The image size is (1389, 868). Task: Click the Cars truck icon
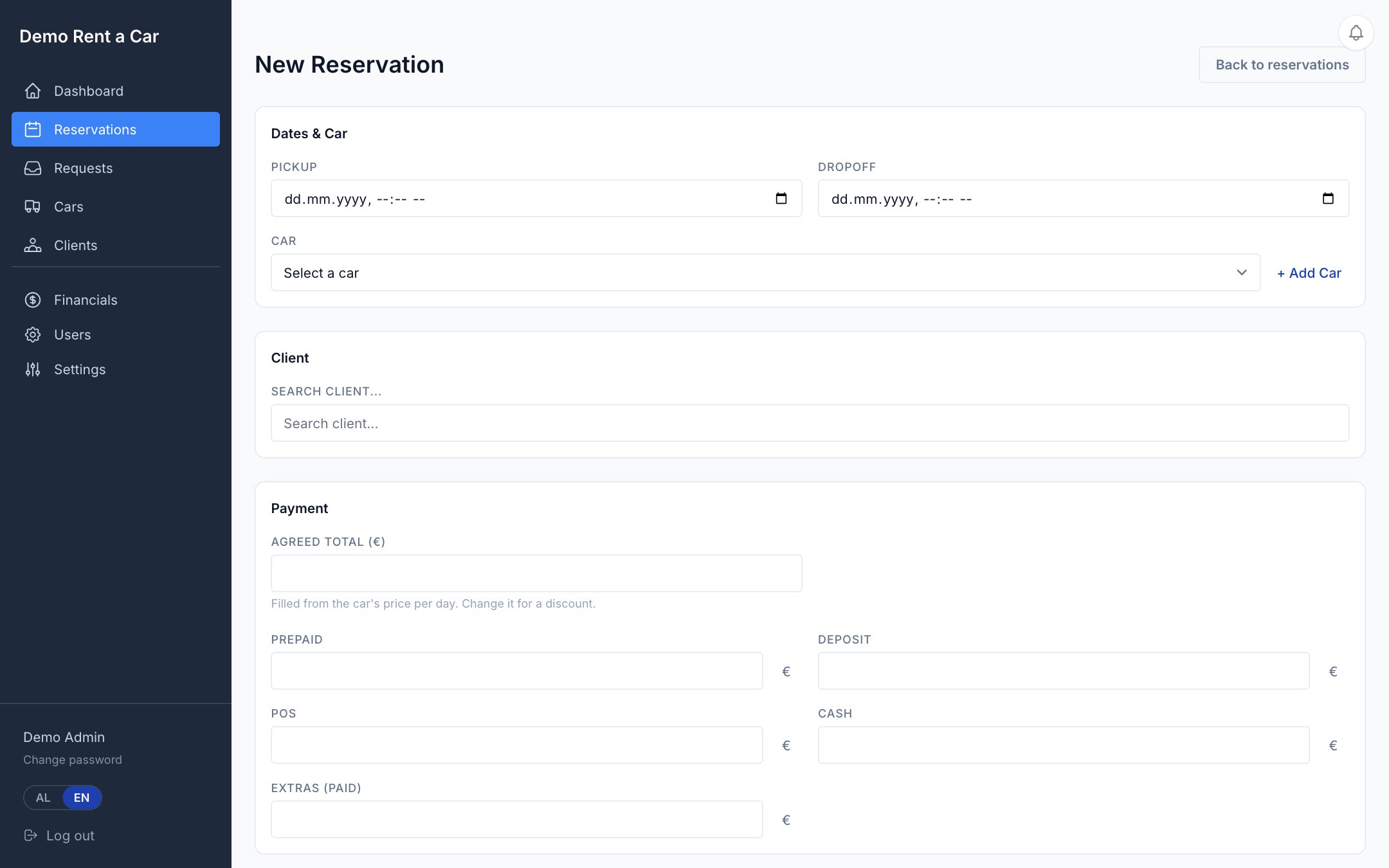click(33, 206)
